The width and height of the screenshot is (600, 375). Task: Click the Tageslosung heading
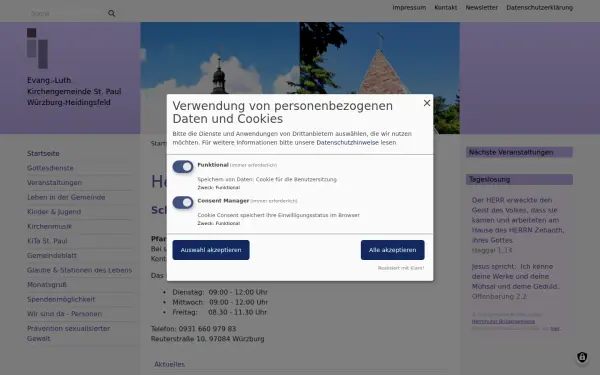pyautogui.click(x=519, y=179)
